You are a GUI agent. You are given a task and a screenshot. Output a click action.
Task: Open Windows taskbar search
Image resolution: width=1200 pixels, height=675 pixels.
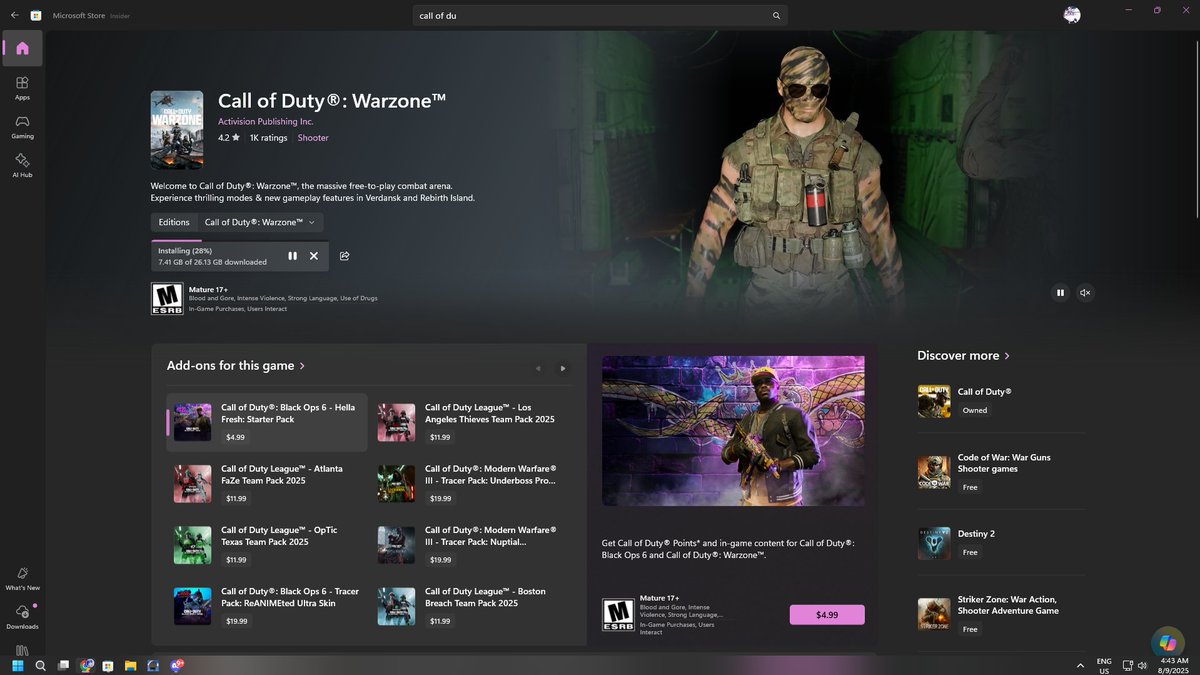click(40, 665)
